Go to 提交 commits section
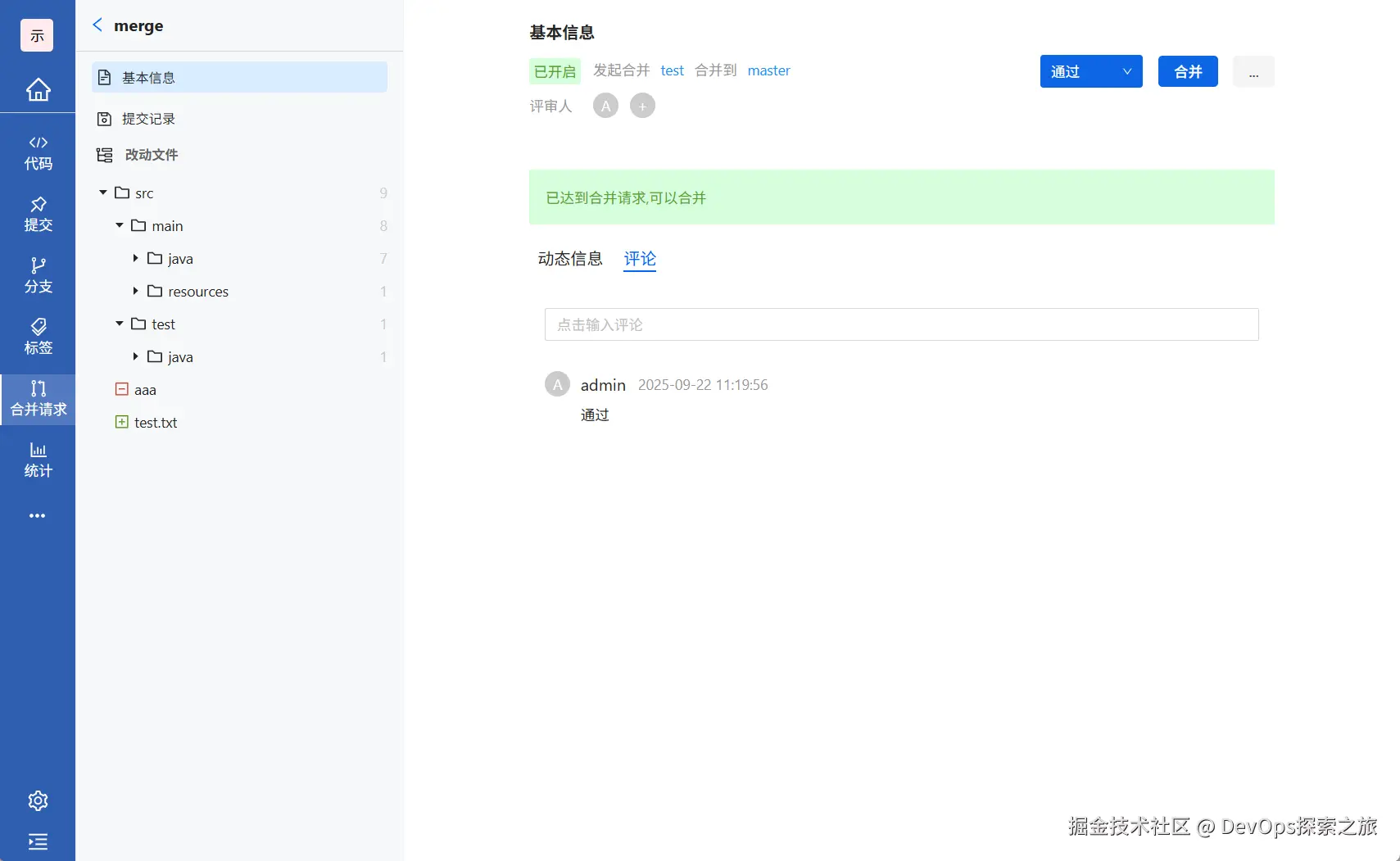Image resolution: width=1400 pixels, height=861 pixels. [x=38, y=215]
